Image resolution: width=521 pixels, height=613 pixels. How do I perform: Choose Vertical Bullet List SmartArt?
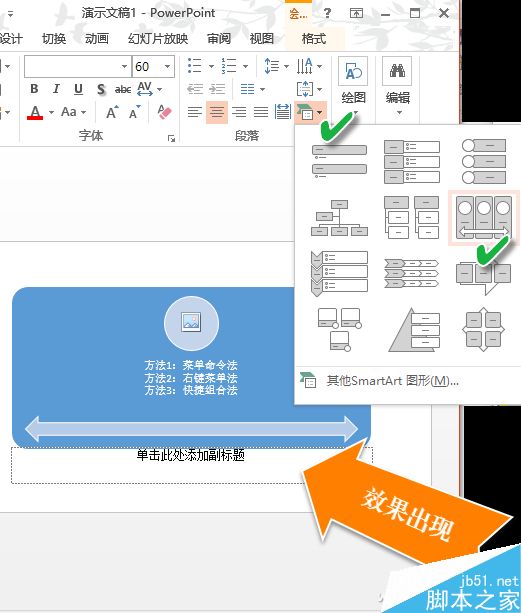339,161
